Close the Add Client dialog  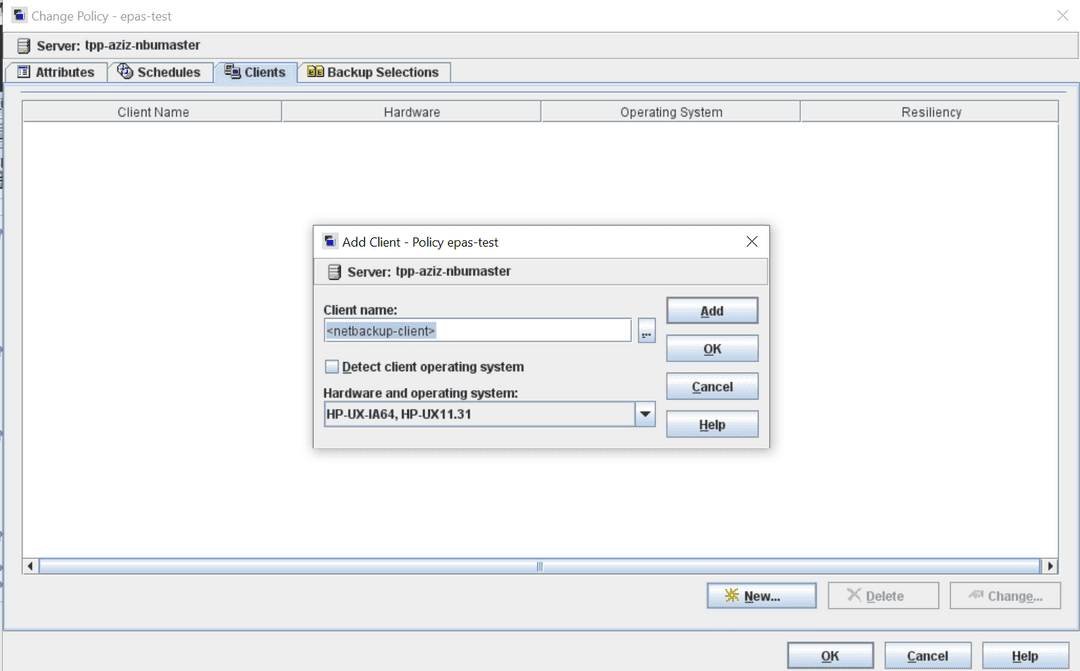[x=752, y=242]
